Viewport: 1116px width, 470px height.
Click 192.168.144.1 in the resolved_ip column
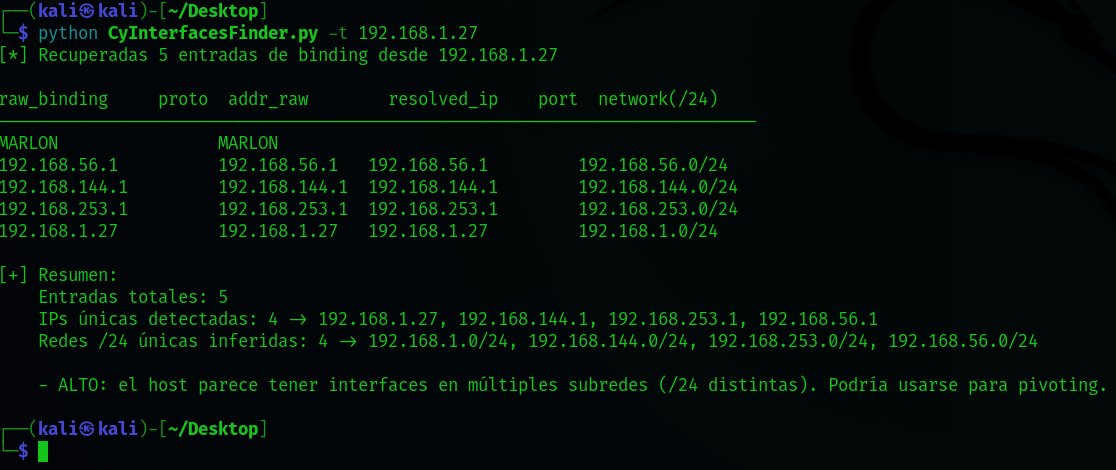(x=433, y=187)
